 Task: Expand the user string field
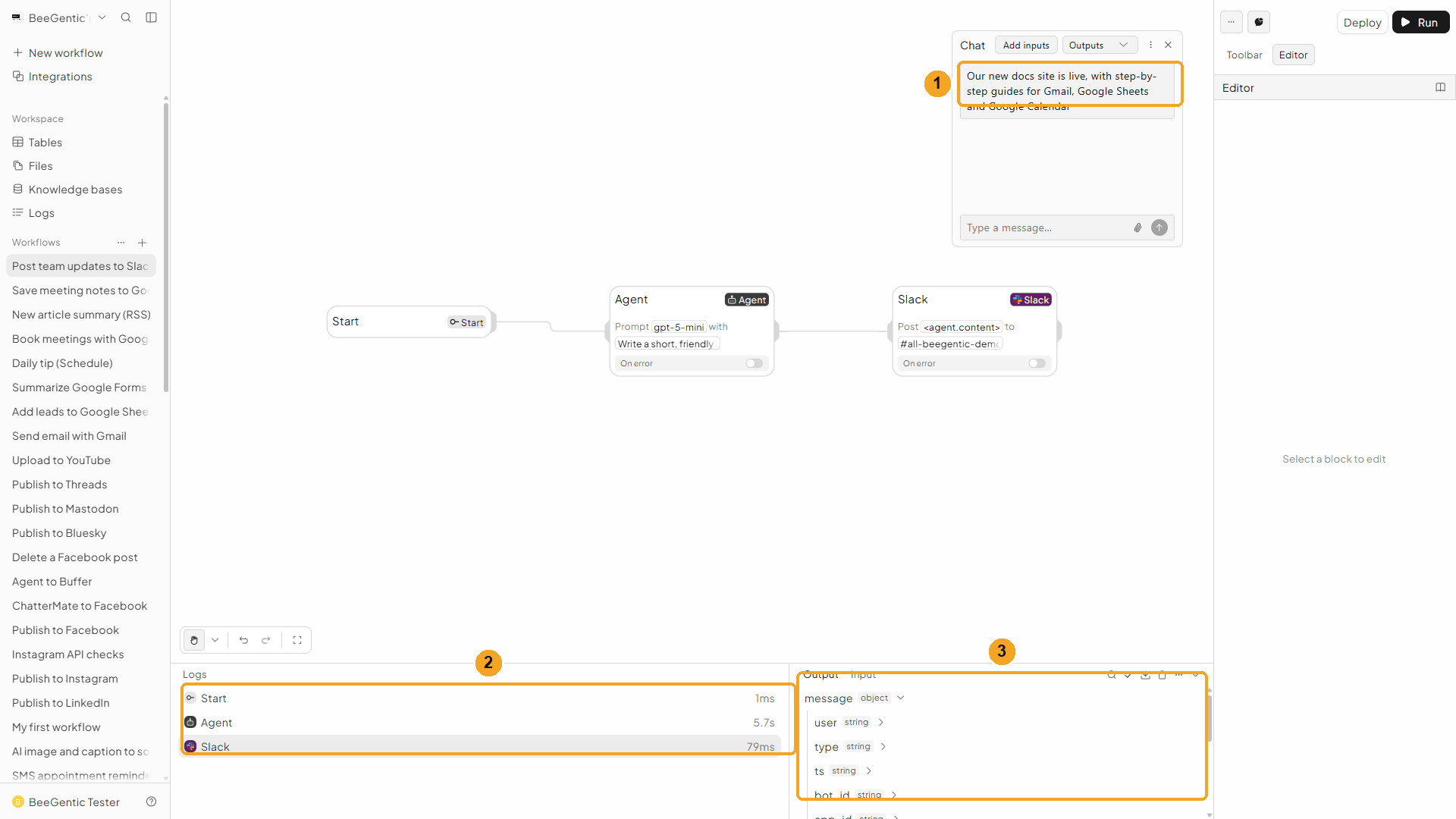coord(881,722)
